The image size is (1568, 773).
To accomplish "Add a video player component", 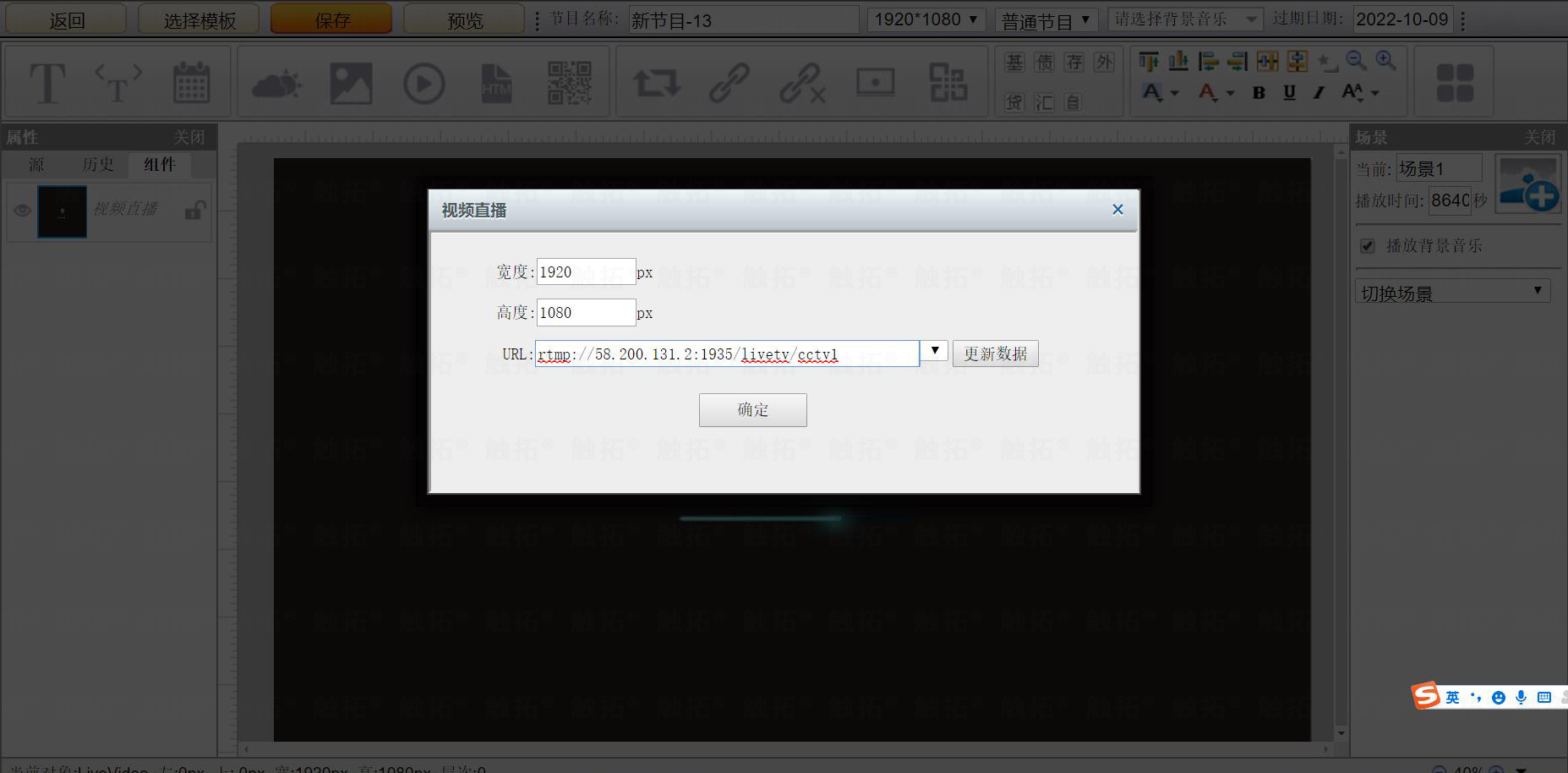I will [x=423, y=84].
